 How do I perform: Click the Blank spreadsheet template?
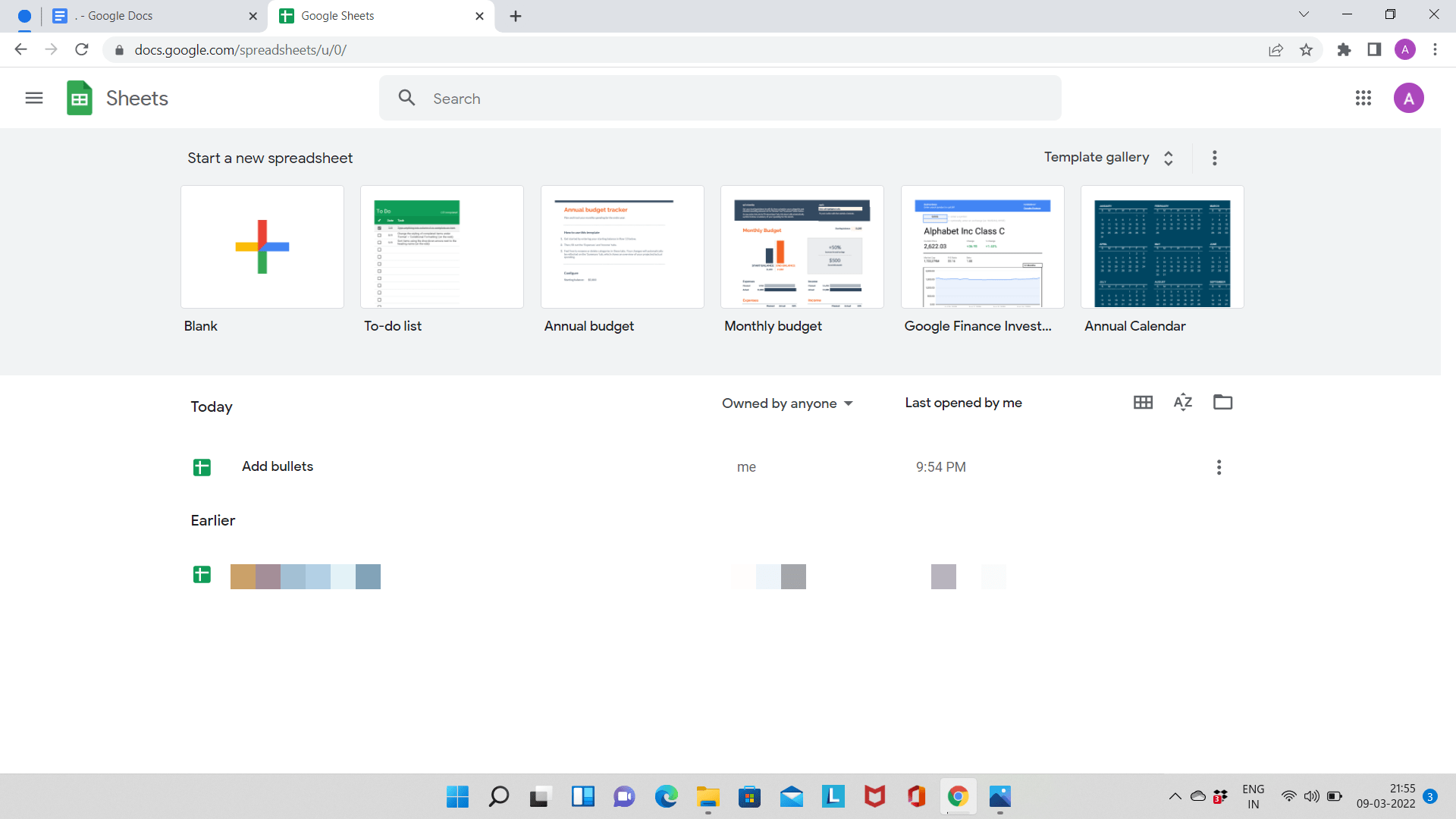(262, 246)
